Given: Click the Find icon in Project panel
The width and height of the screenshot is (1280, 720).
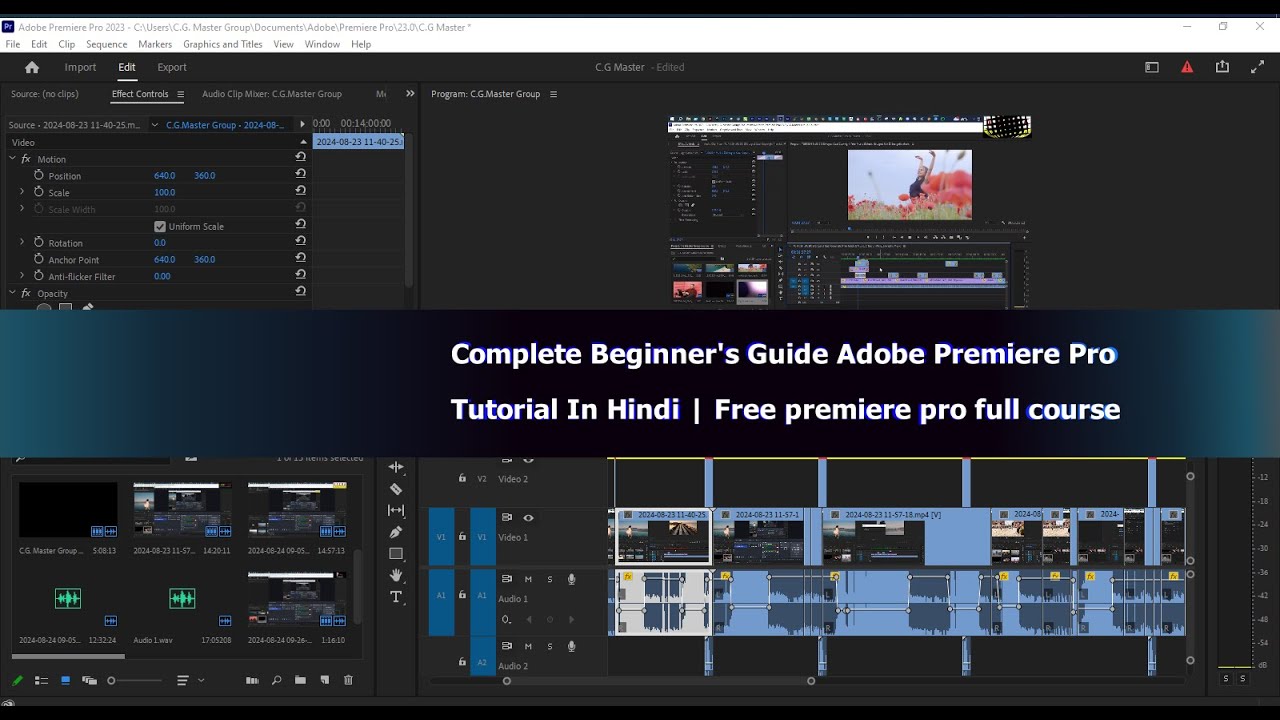Looking at the screenshot, I should coord(276,680).
